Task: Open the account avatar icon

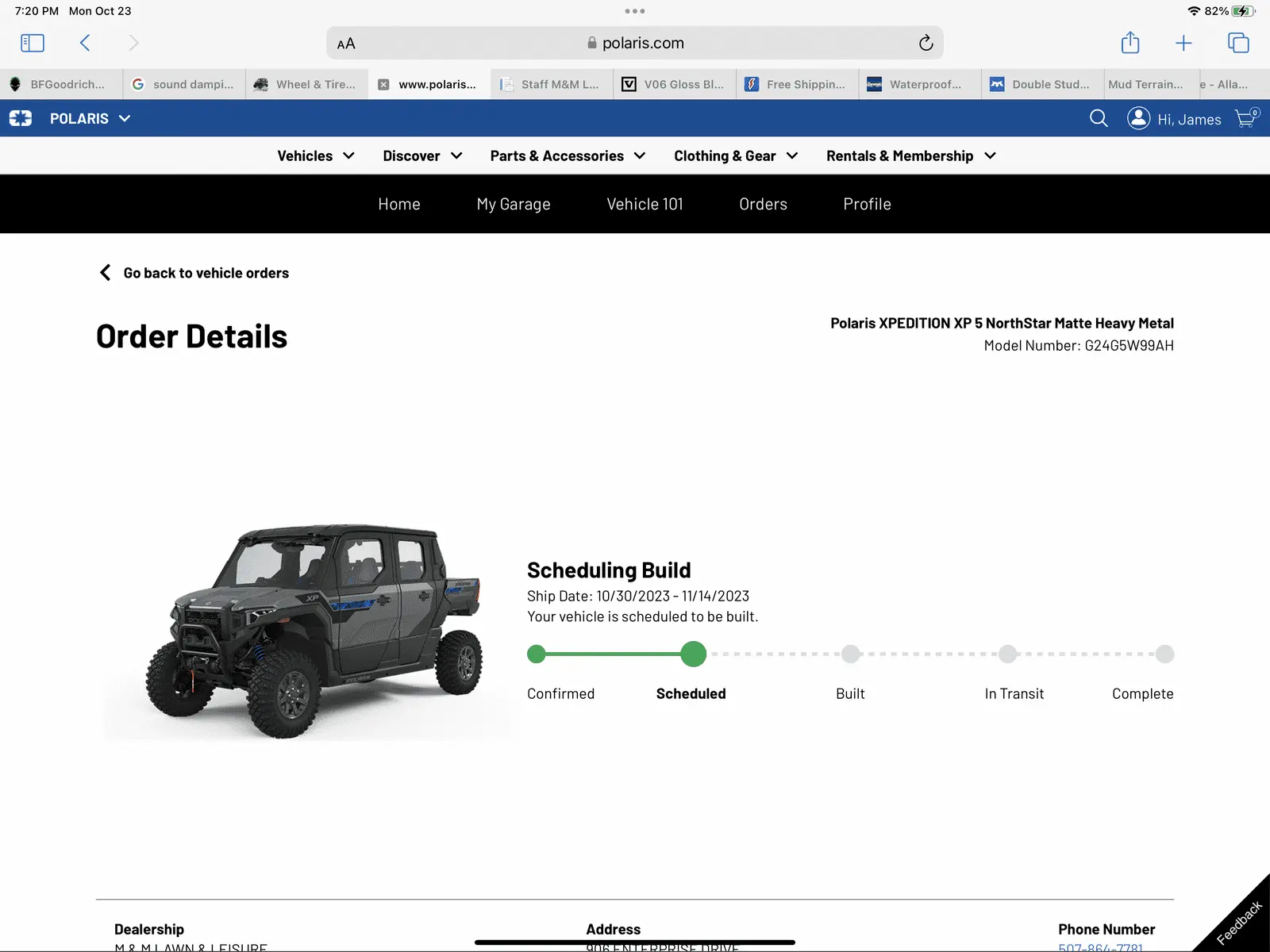Action: [x=1138, y=118]
